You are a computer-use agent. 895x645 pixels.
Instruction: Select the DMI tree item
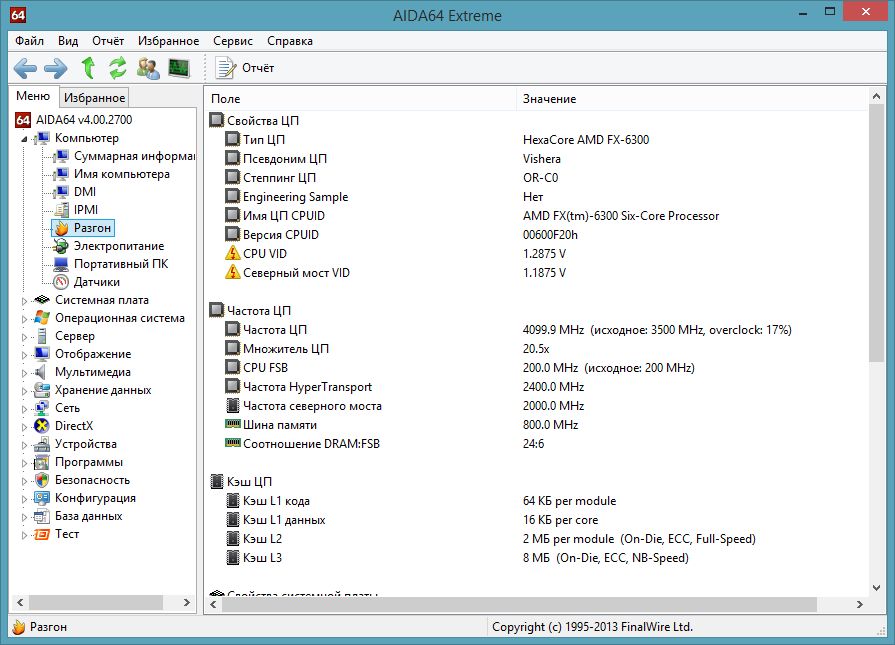point(85,192)
